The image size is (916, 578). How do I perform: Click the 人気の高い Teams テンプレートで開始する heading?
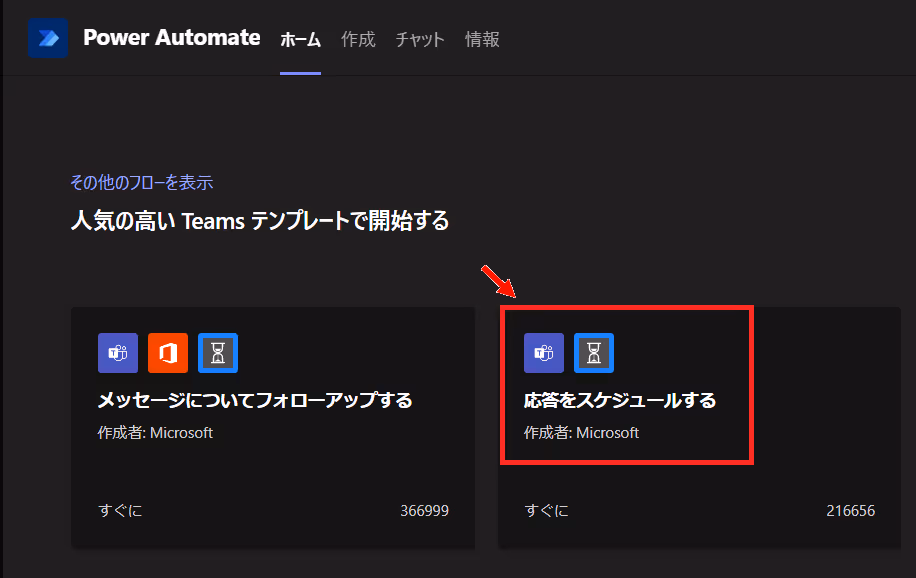(x=260, y=221)
